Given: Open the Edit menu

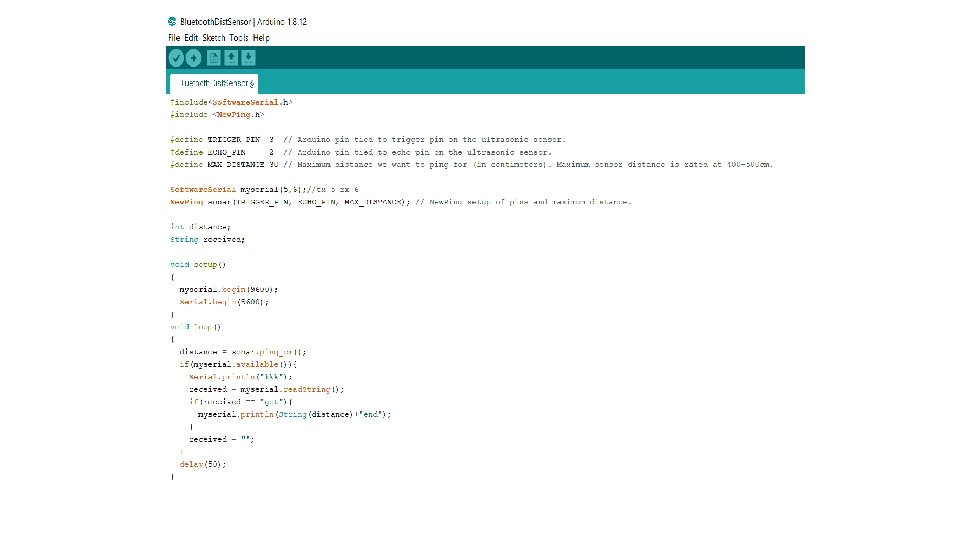Looking at the screenshot, I should (191, 38).
